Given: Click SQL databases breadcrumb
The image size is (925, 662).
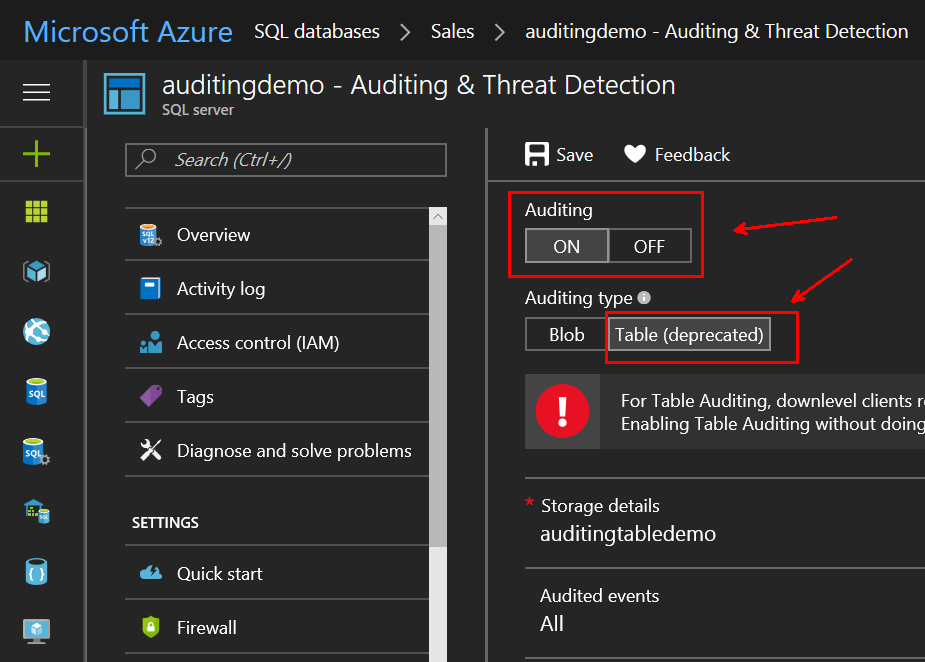Looking at the screenshot, I should coord(317,31).
